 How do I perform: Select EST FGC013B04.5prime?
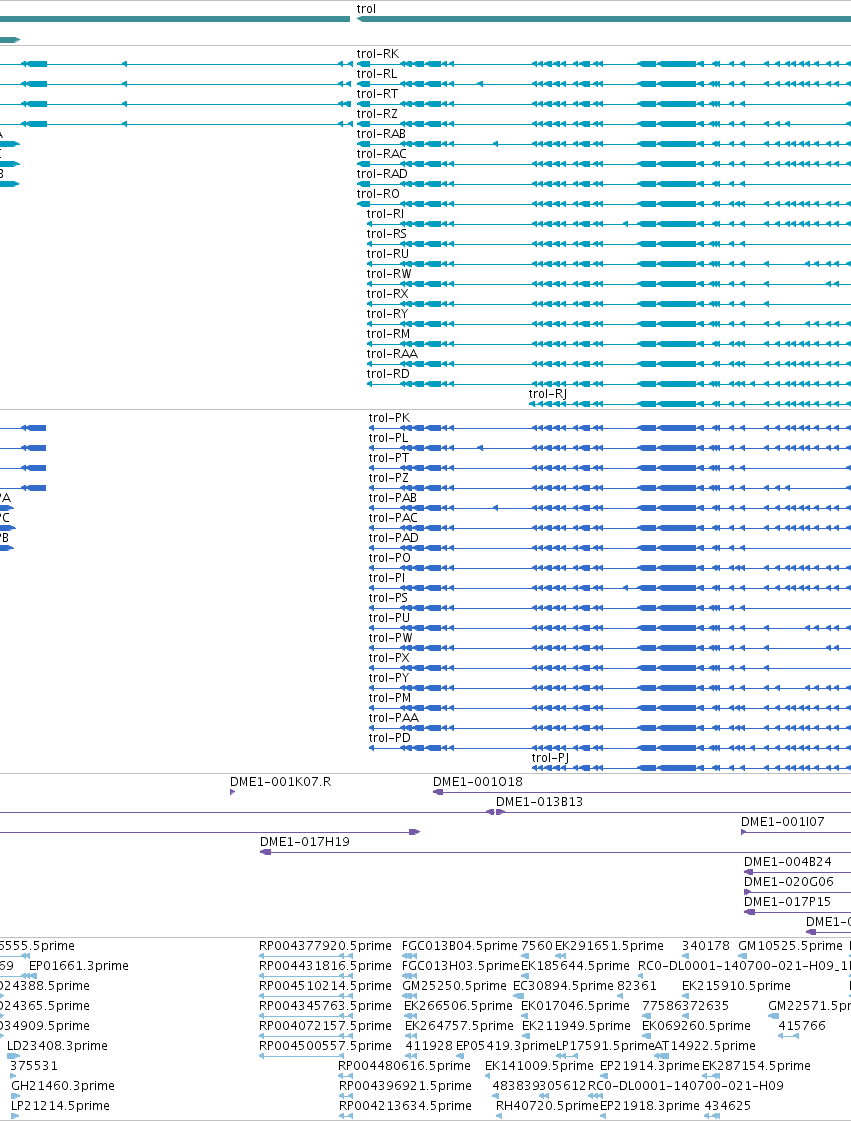[460, 947]
